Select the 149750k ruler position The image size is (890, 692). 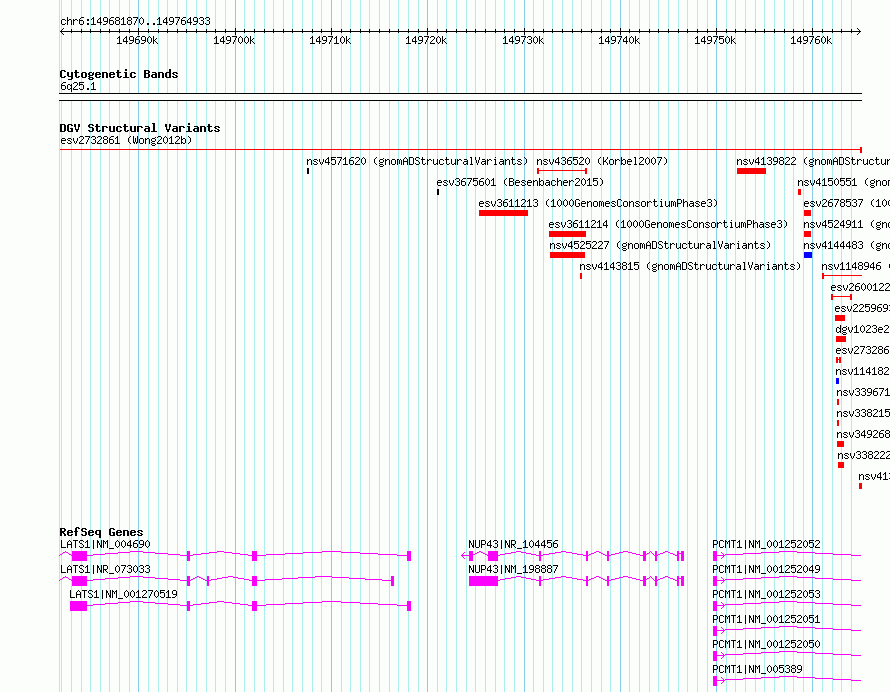715,40
